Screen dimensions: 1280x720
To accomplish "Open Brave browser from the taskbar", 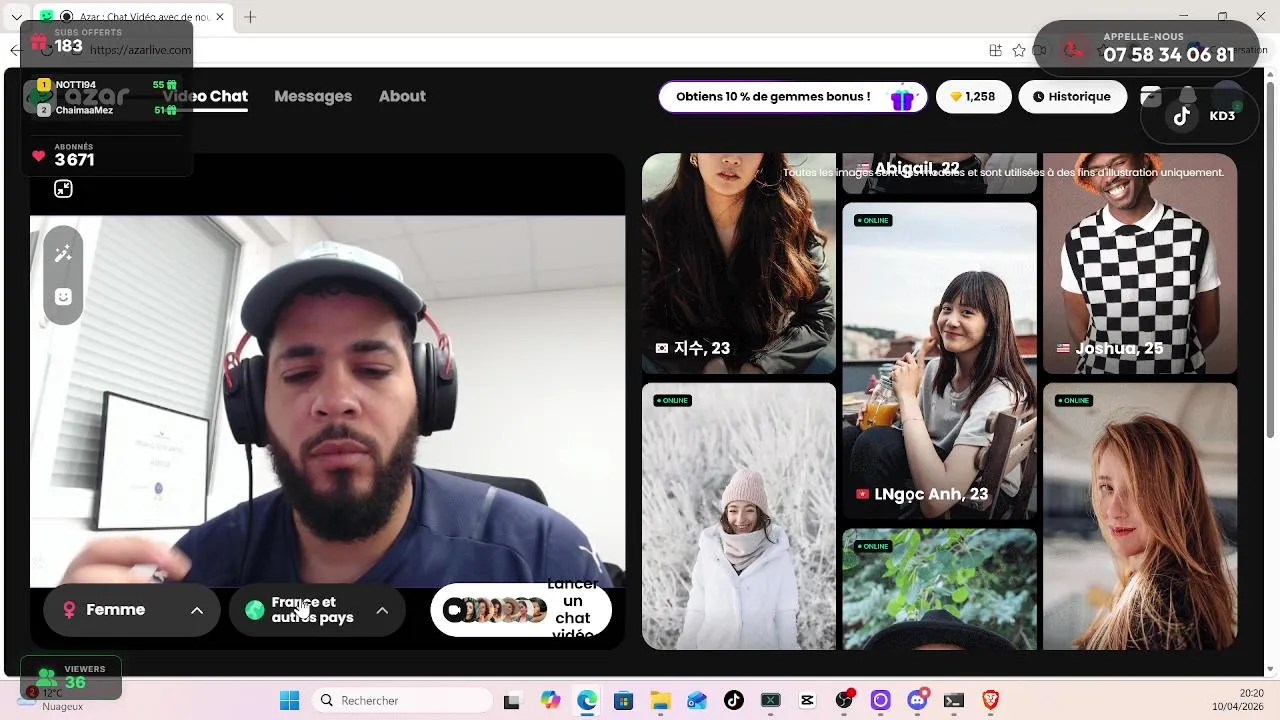I will tap(991, 701).
